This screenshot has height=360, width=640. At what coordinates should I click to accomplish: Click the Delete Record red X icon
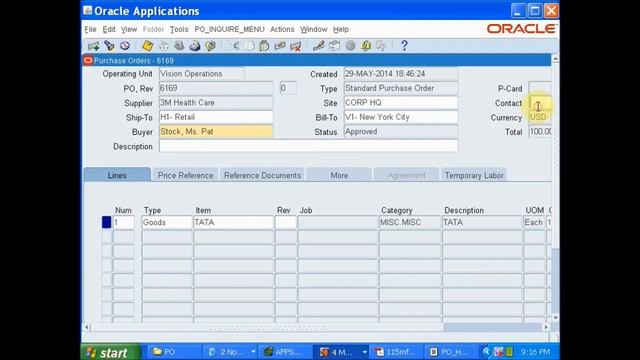click(296, 46)
